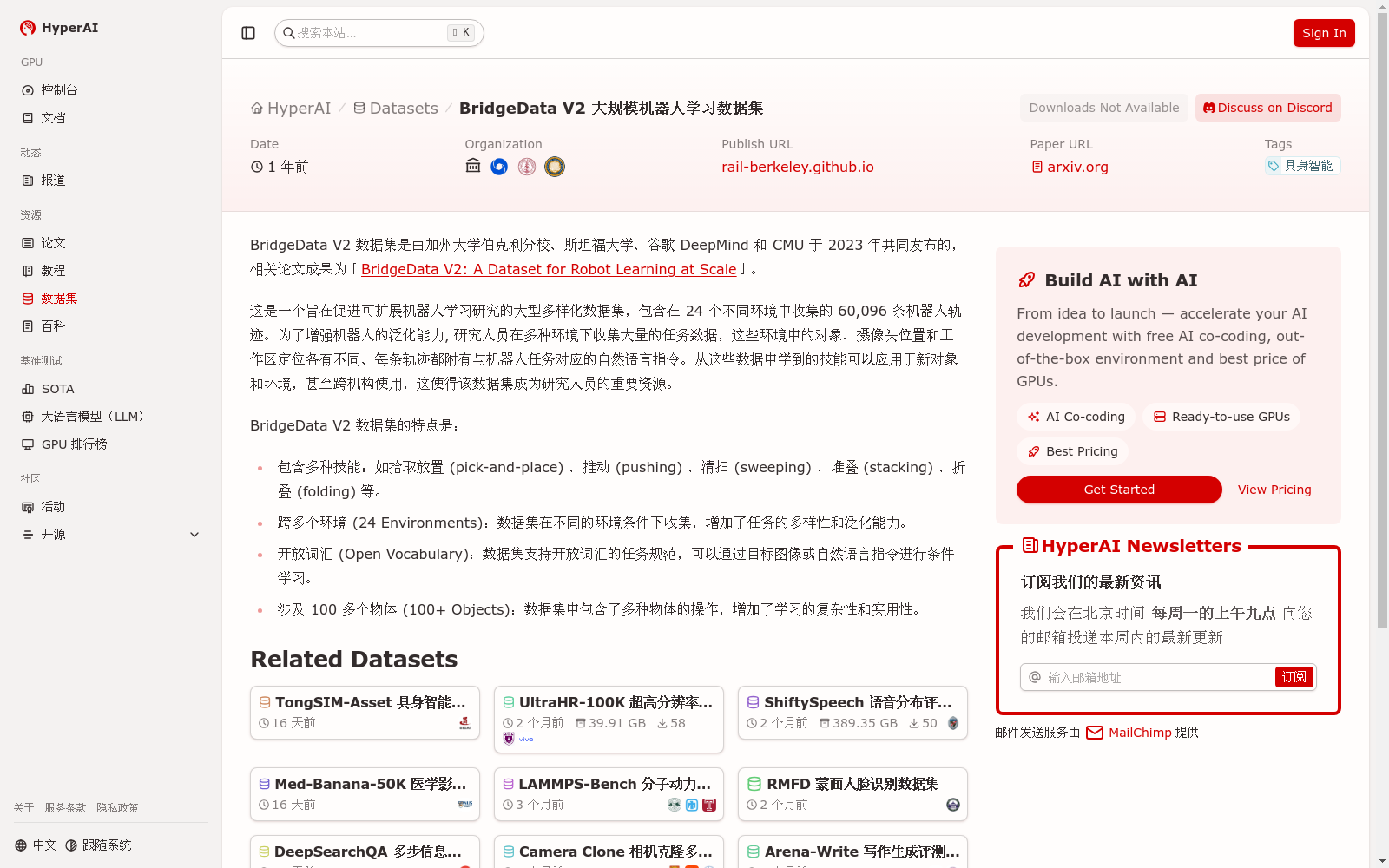
Task: Go to HyperAI home breadcrumb
Action: (x=291, y=108)
